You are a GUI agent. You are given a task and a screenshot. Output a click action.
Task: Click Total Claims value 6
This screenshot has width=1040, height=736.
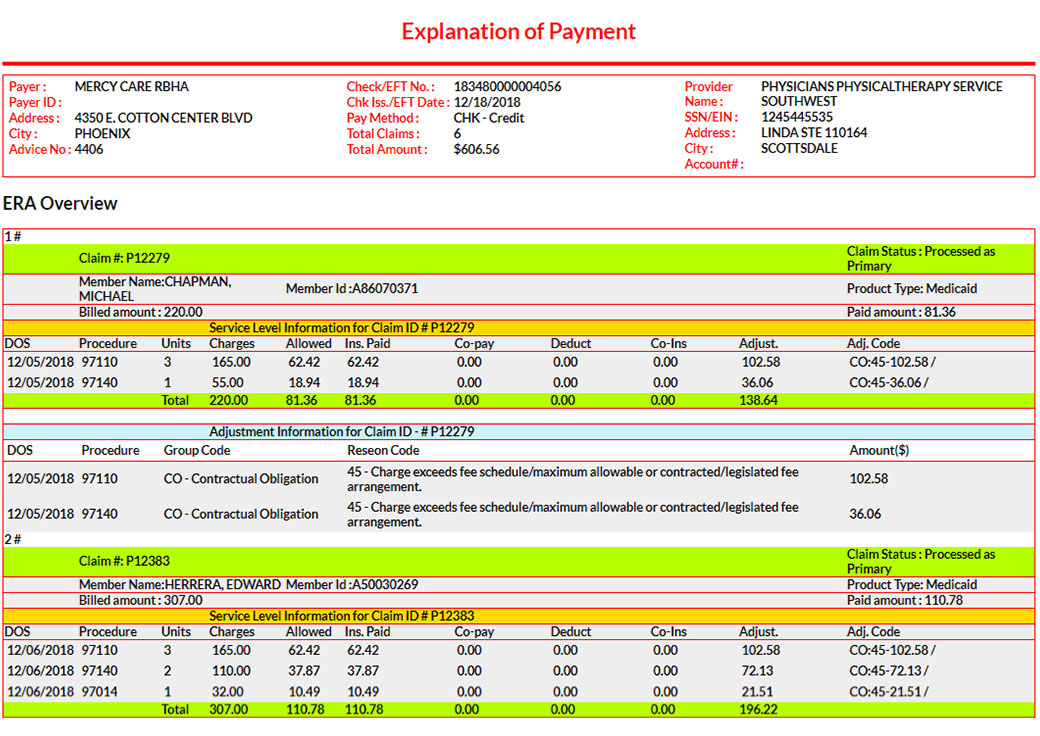coord(457,133)
